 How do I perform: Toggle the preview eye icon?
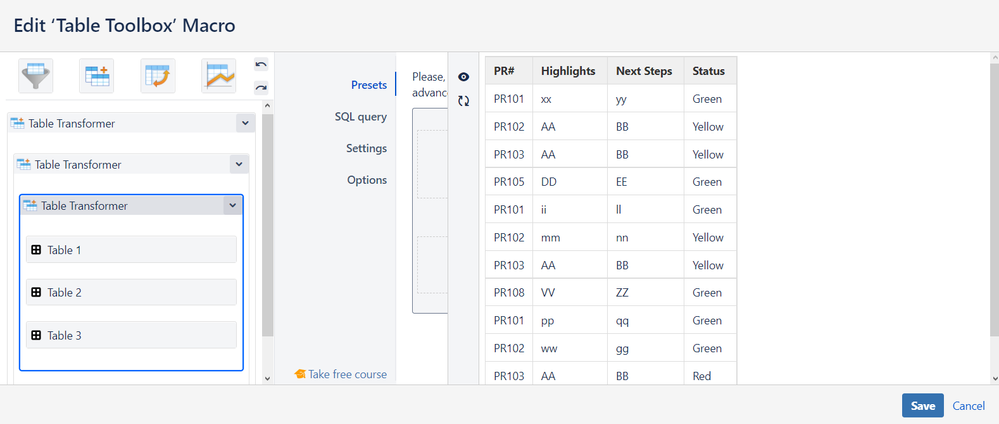pyautogui.click(x=464, y=77)
